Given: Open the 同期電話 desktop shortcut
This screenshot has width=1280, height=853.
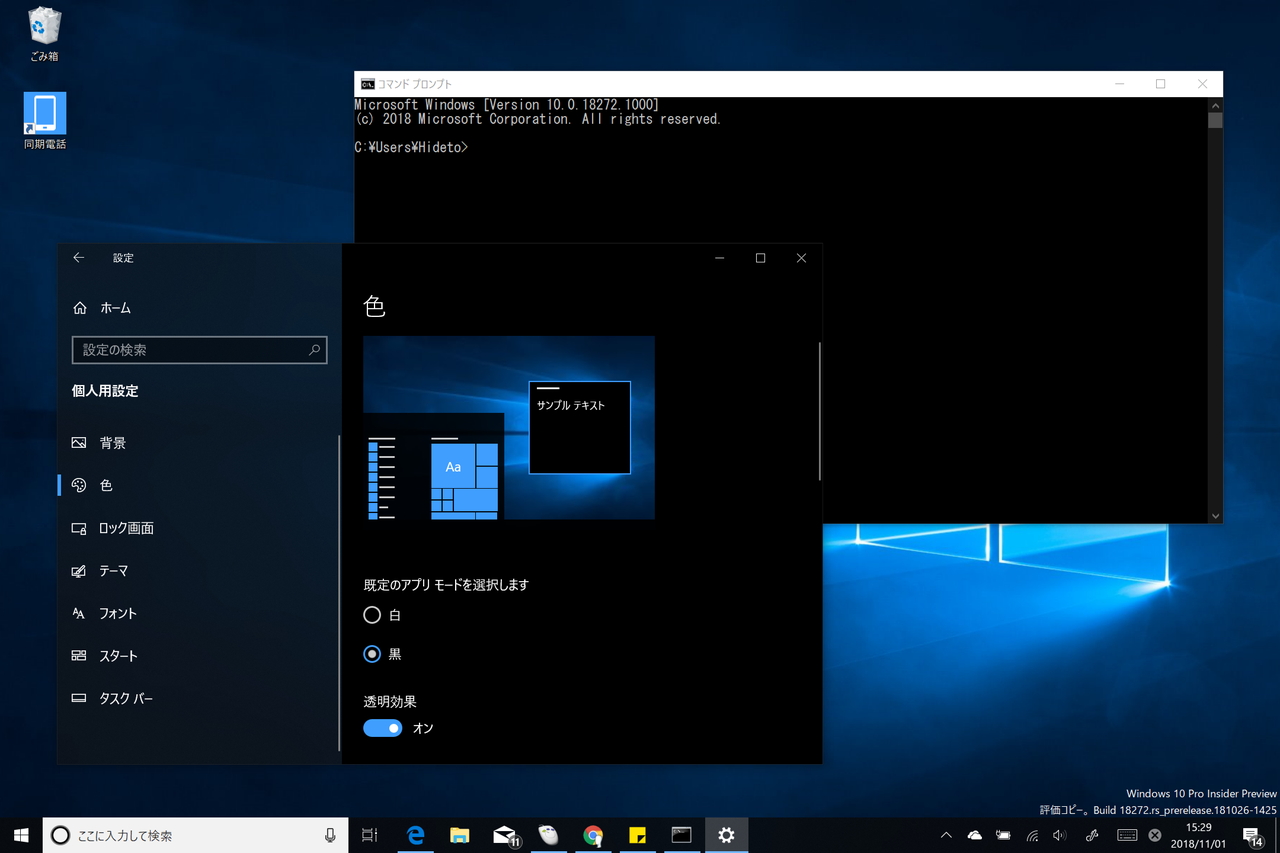Looking at the screenshot, I should pos(45,115).
